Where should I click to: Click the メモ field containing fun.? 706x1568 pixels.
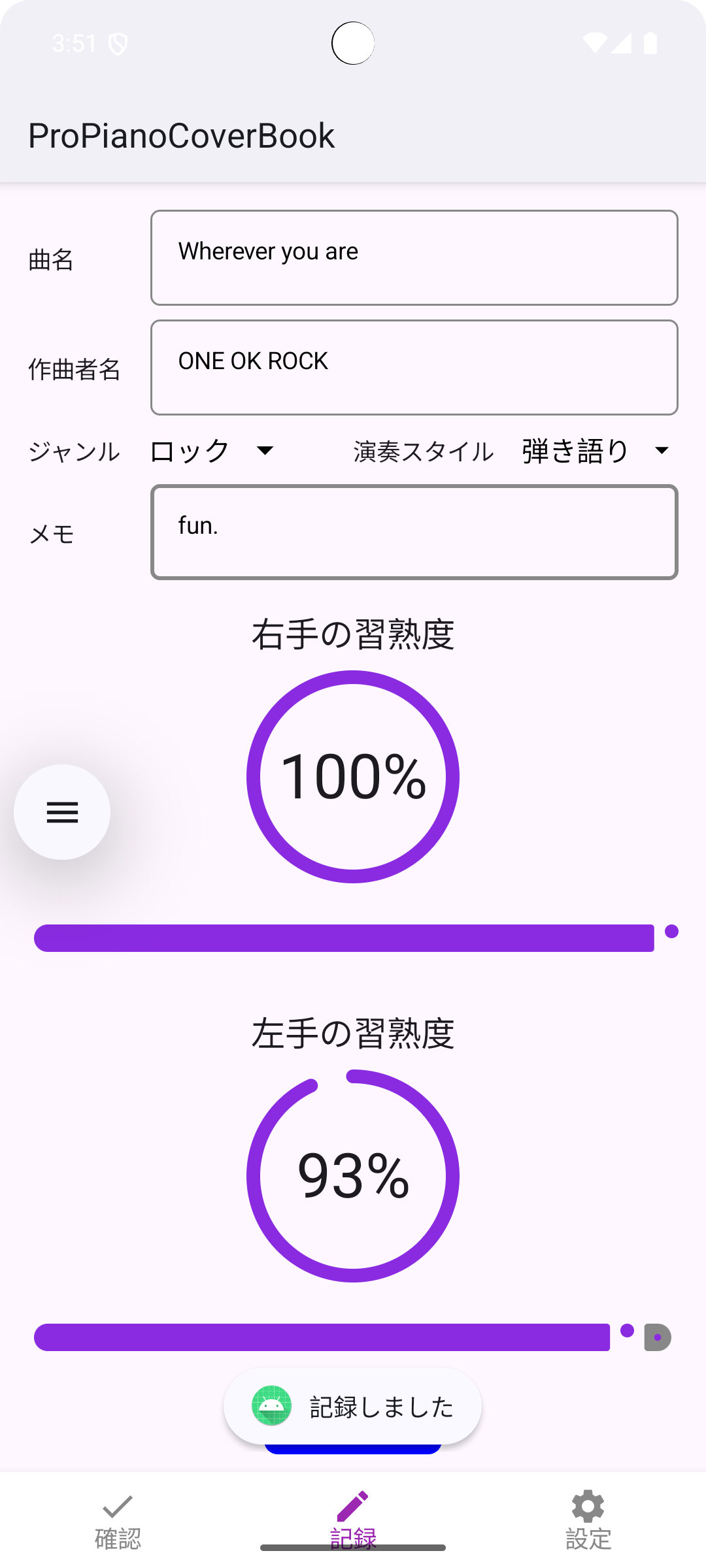tap(414, 532)
